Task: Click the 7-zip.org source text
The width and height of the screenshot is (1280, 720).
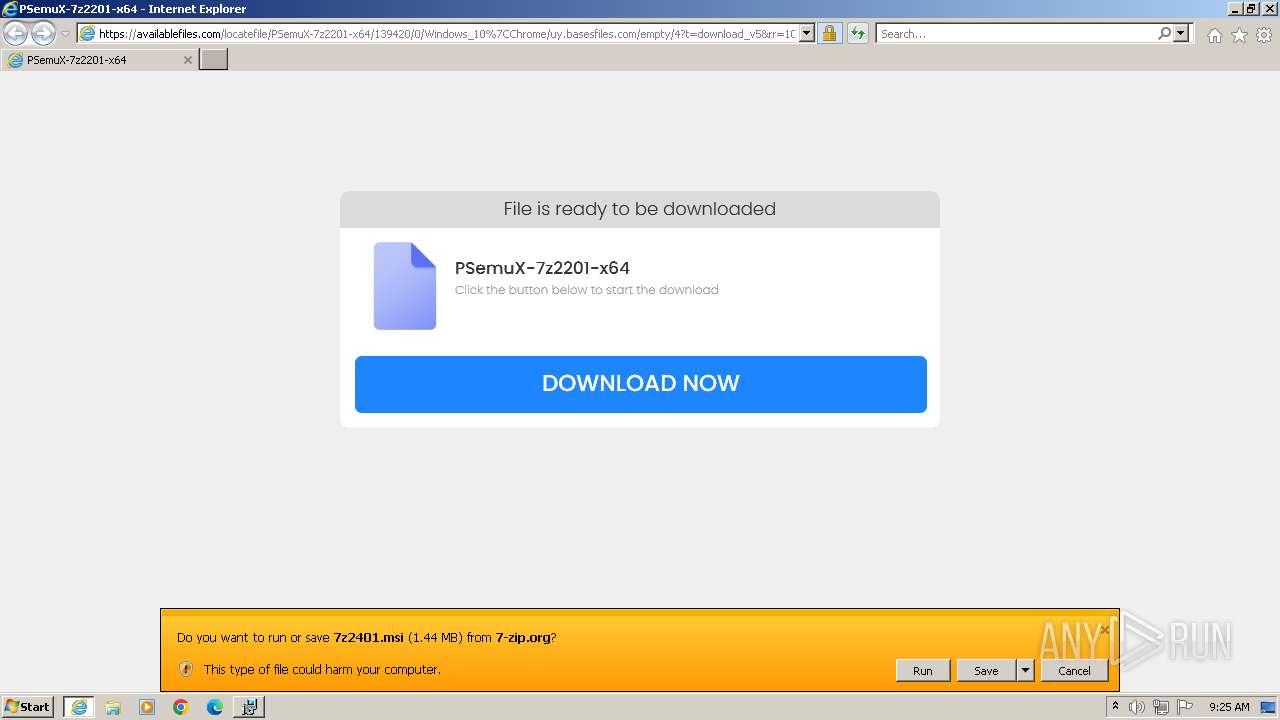Action: (x=523, y=638)
